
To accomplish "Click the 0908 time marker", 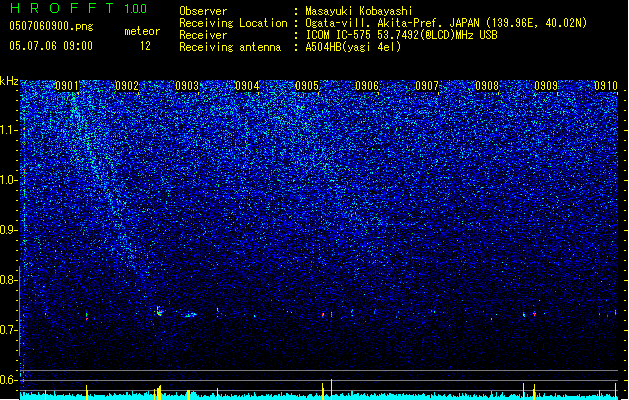I will [487, 86].
